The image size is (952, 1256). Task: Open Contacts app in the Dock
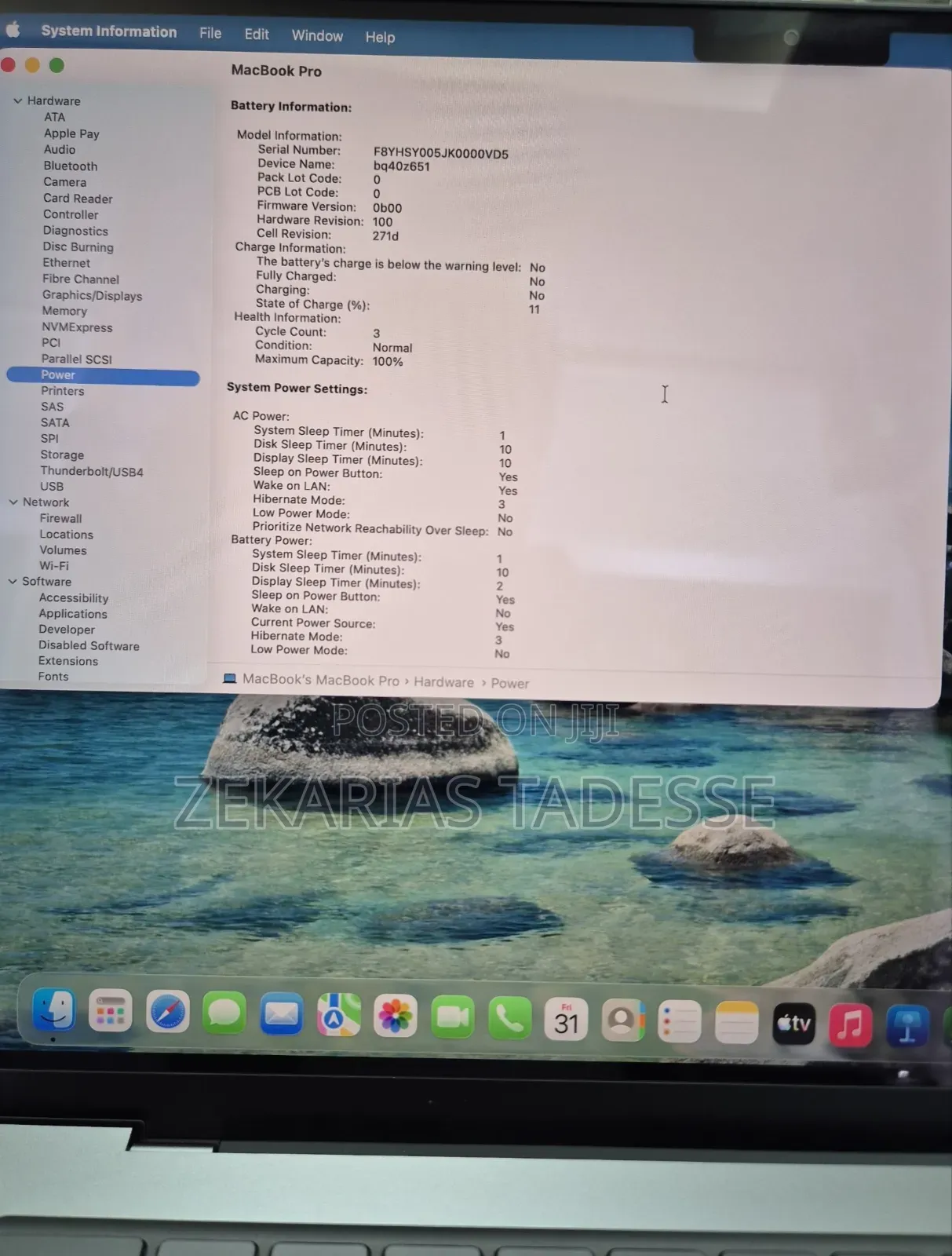623,1020
